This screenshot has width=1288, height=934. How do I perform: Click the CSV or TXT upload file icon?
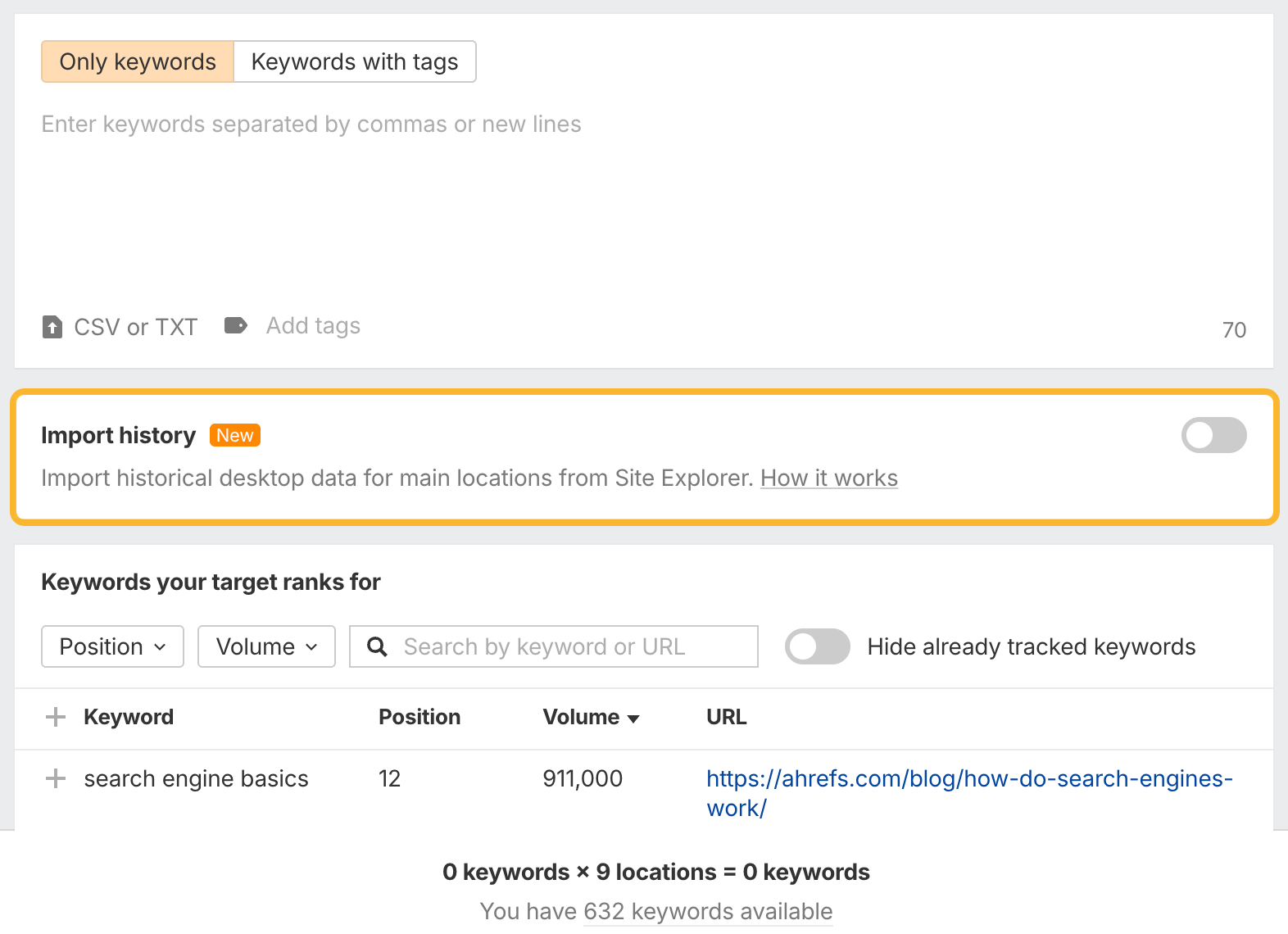click(x=52, y=327)
